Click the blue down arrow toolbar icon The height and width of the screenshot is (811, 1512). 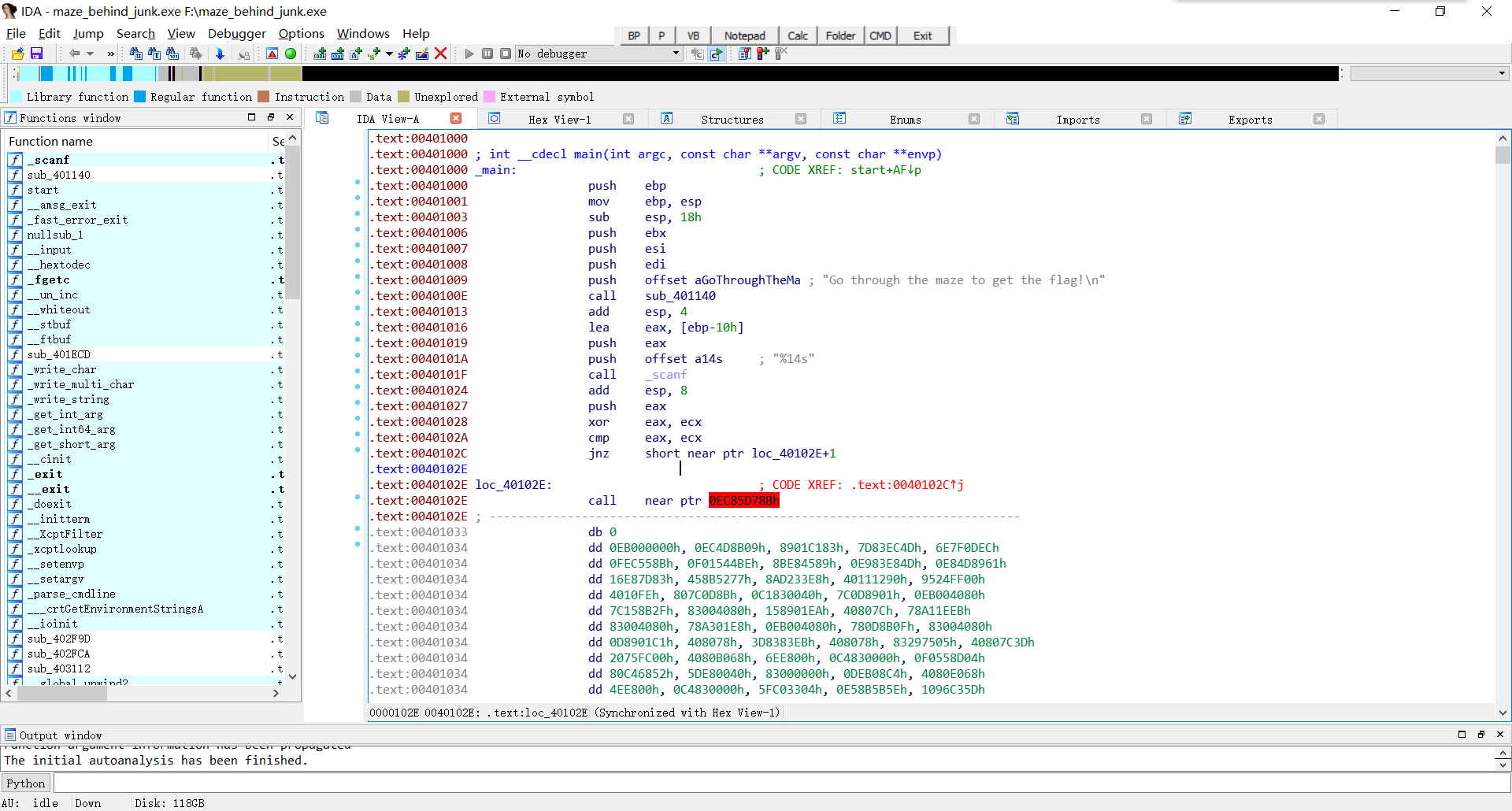[x=220, y=54]
